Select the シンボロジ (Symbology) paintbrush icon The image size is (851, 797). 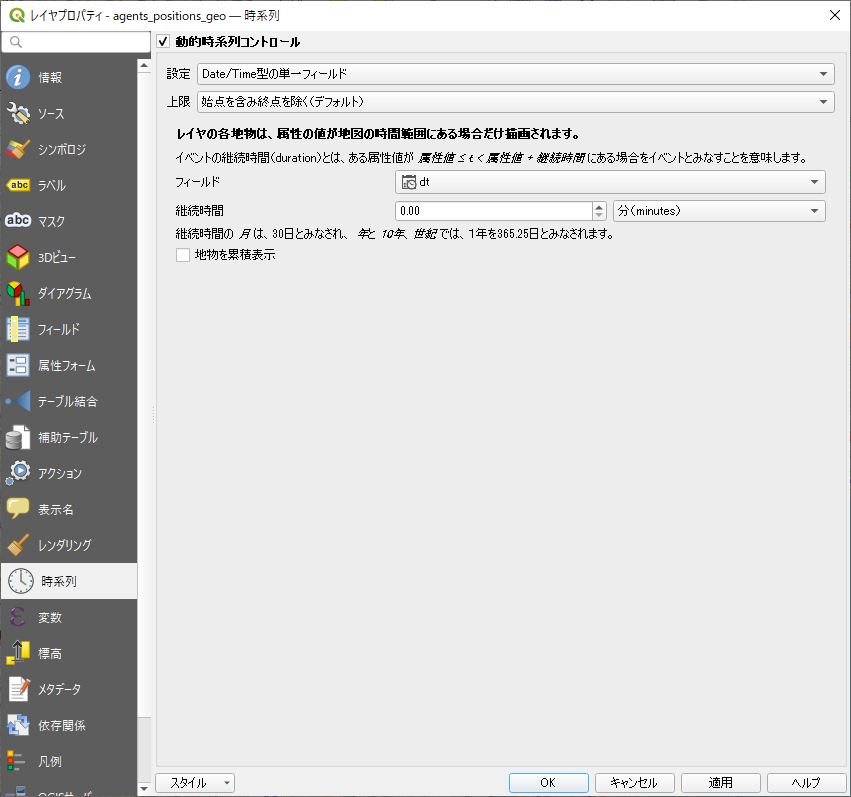(x=19, y=150)
